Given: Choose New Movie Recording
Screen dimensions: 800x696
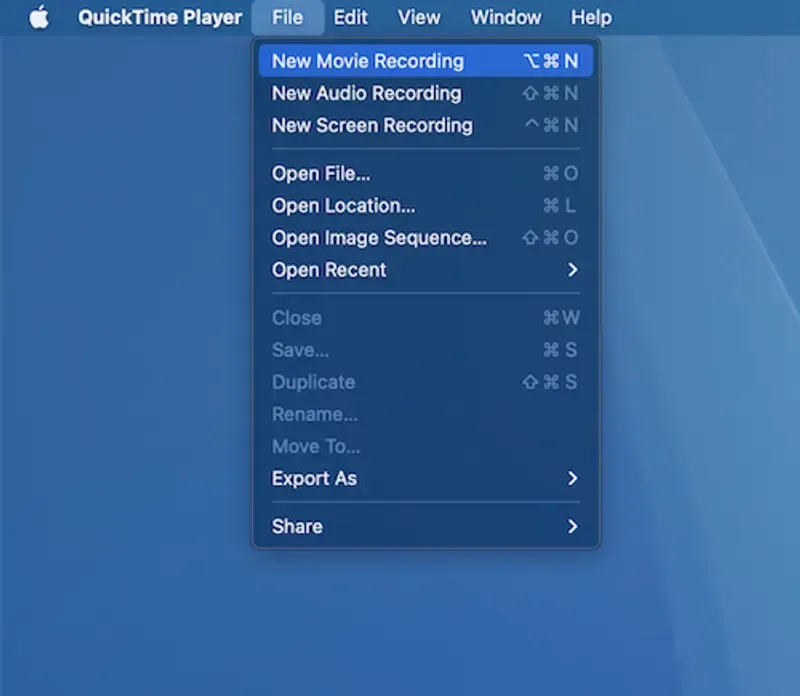Looking at the screenshot, I should click(x=426, y=61).
